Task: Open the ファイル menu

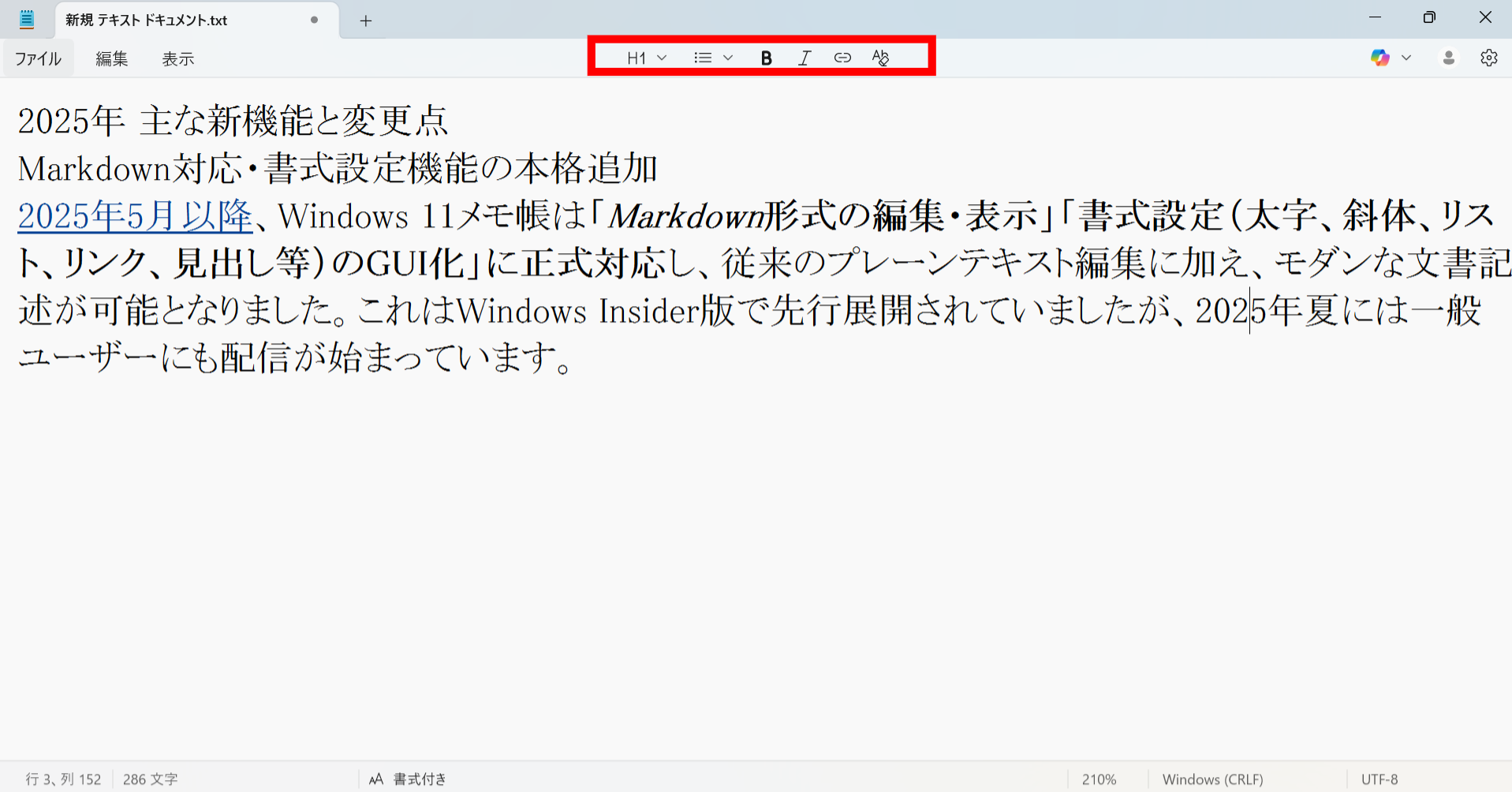Action: coord(37,58)
